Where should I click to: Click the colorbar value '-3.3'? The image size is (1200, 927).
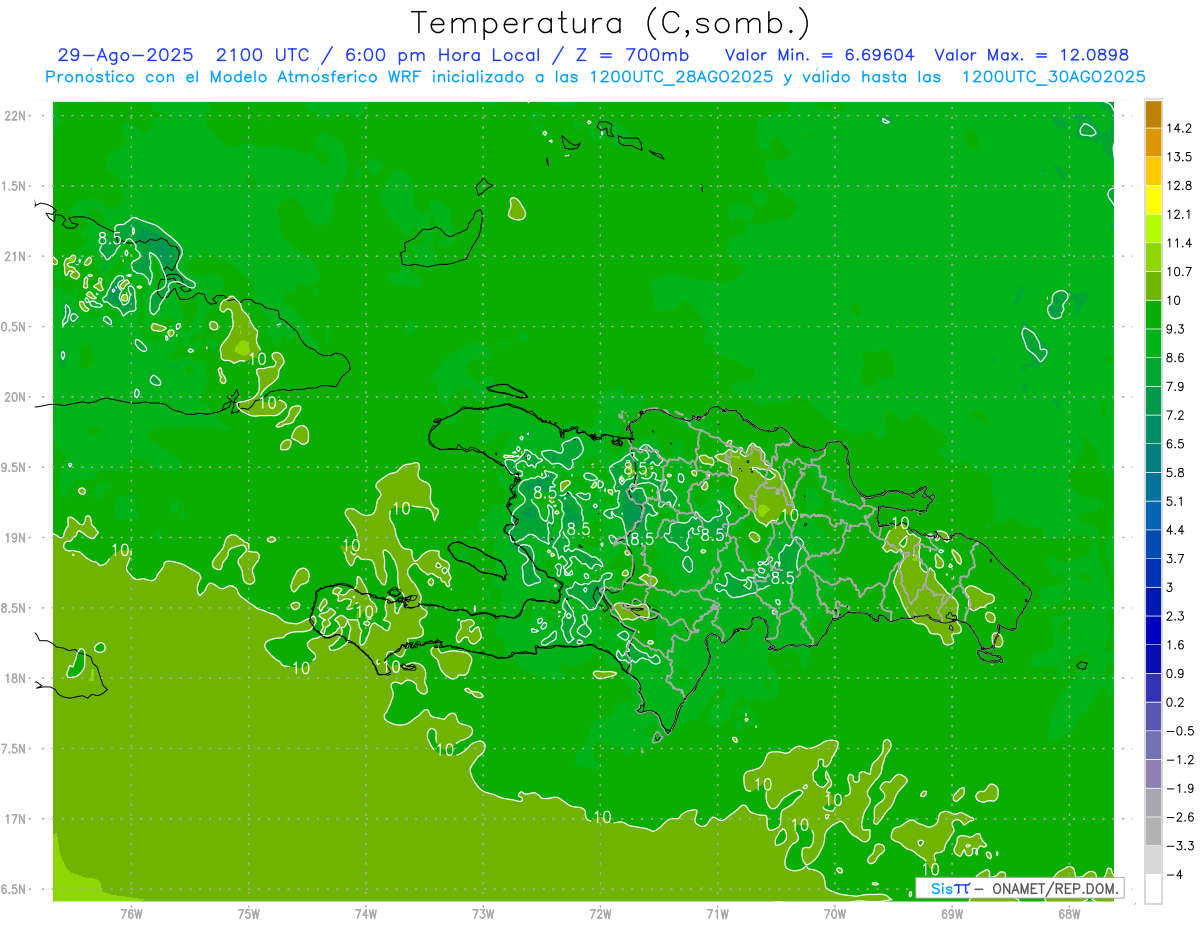(x=1180, y=846)
